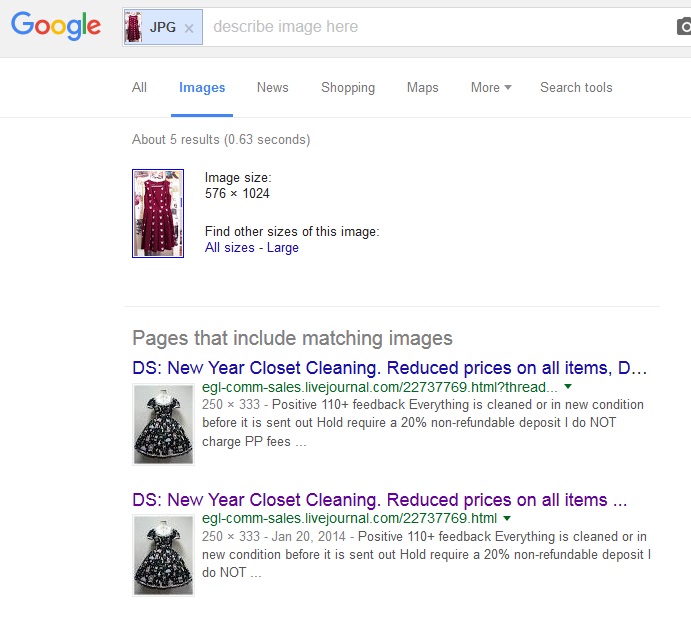Viewport: 691px width, 619px height.
Task: Expand second result's green URL dropdown arrow
Action: coord(507,518)
